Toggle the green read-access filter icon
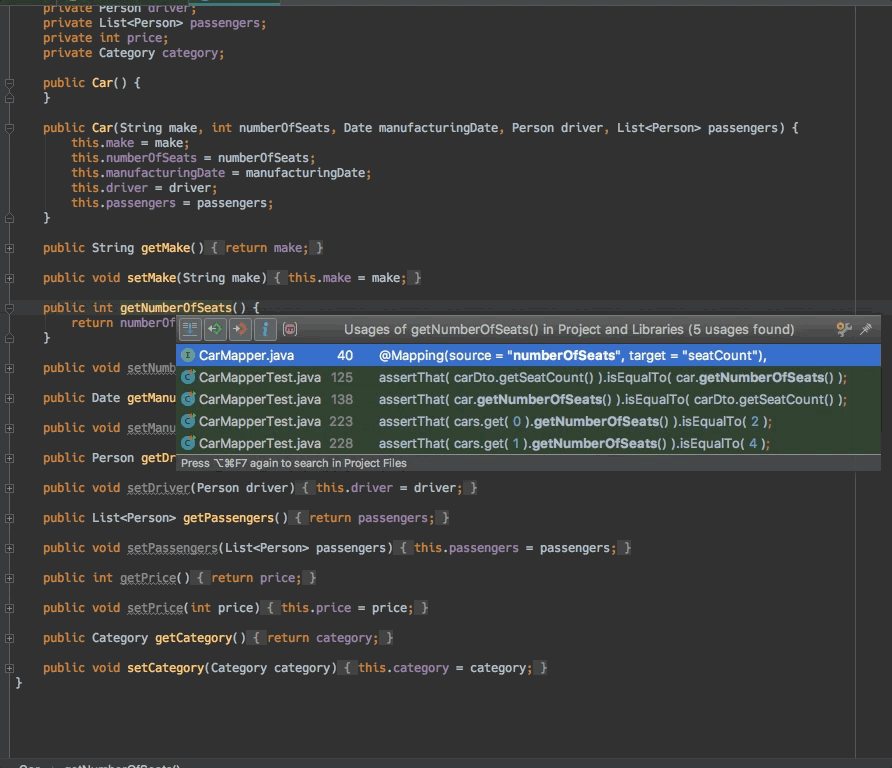The height and width of the screenshot is (768, 892). (213, 328)
